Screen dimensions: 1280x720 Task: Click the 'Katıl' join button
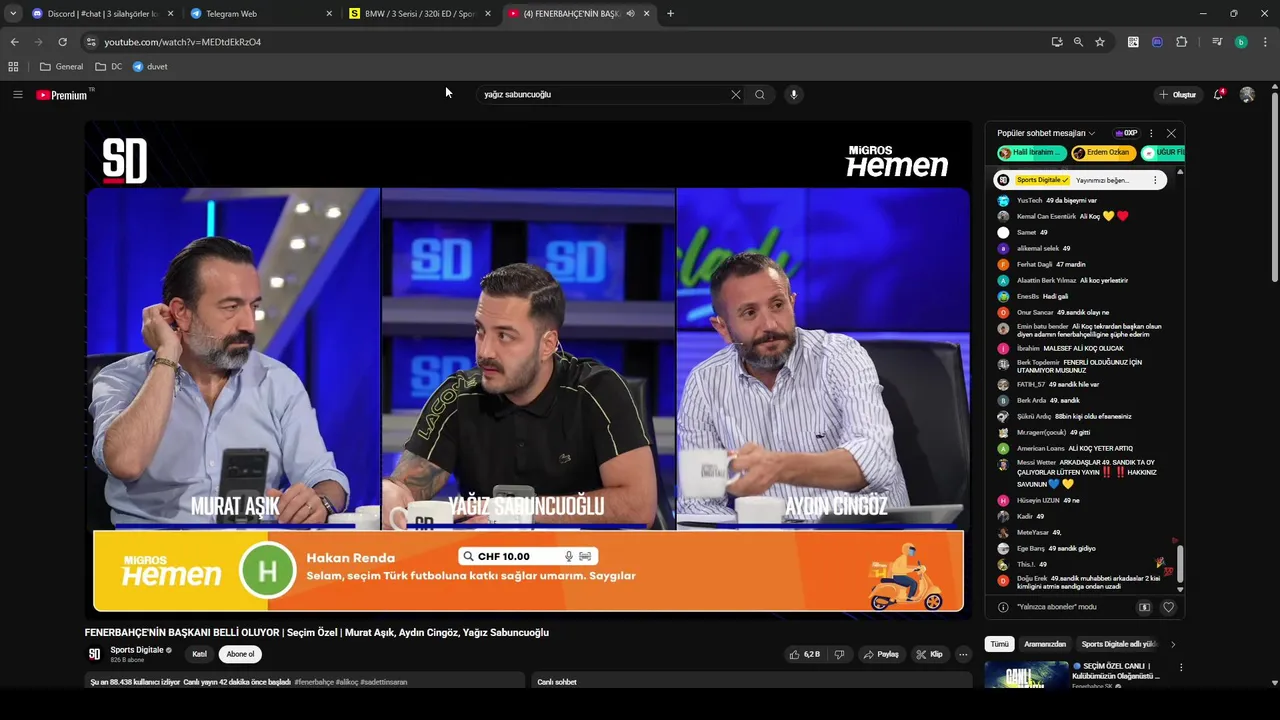[200, 654]
